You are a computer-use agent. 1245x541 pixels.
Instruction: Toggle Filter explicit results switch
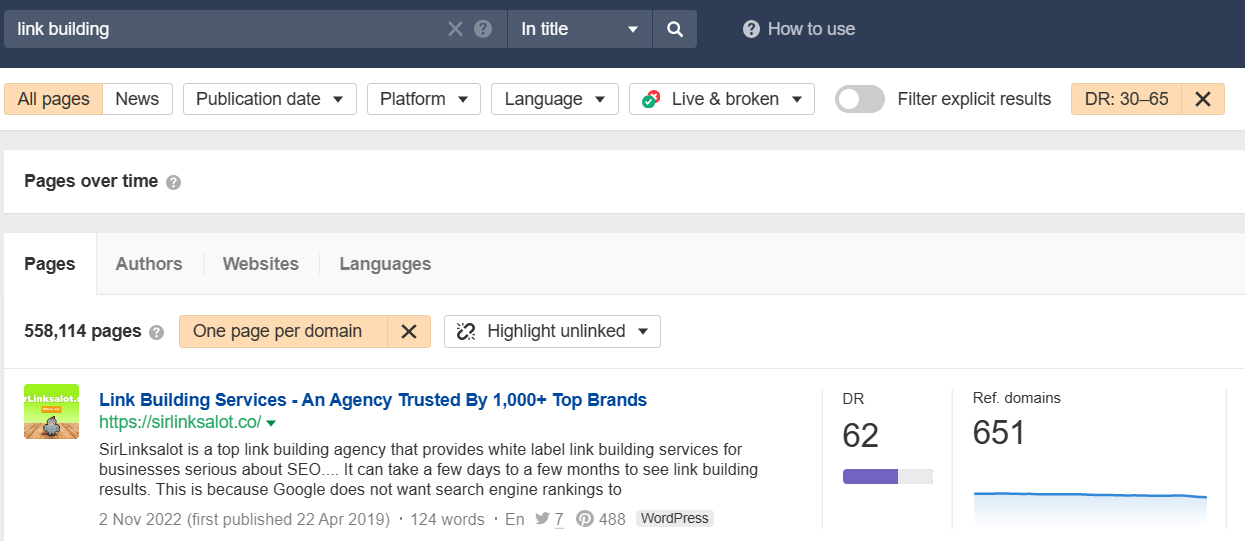[860, 99]
